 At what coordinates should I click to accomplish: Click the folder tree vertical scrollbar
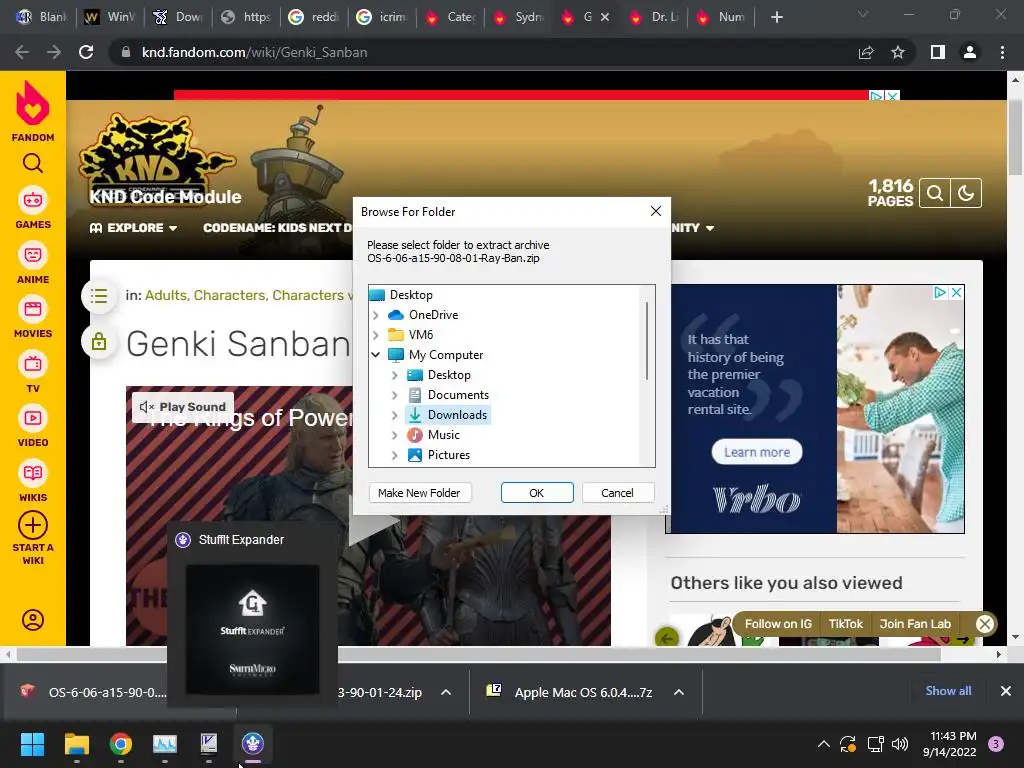[x=647, y=341]
